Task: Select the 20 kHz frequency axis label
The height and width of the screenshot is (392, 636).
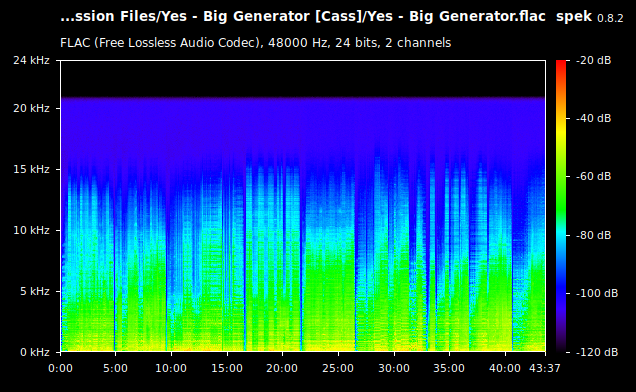Action: [31, 108]
